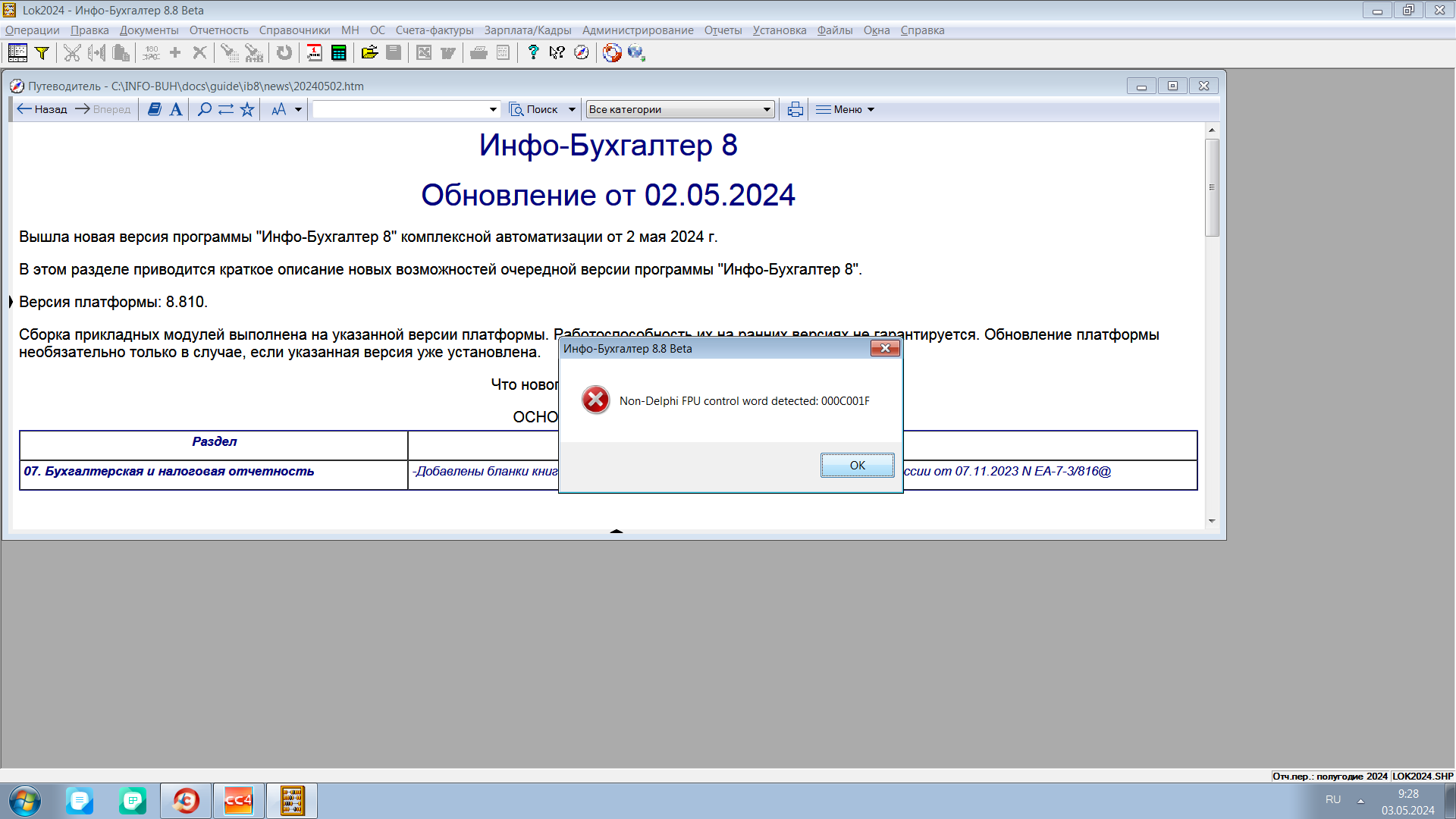The height and width of the screenshot is (819, 1456).
Task: Open the Зарплата/Кадры menu
Action: point(528,30)
